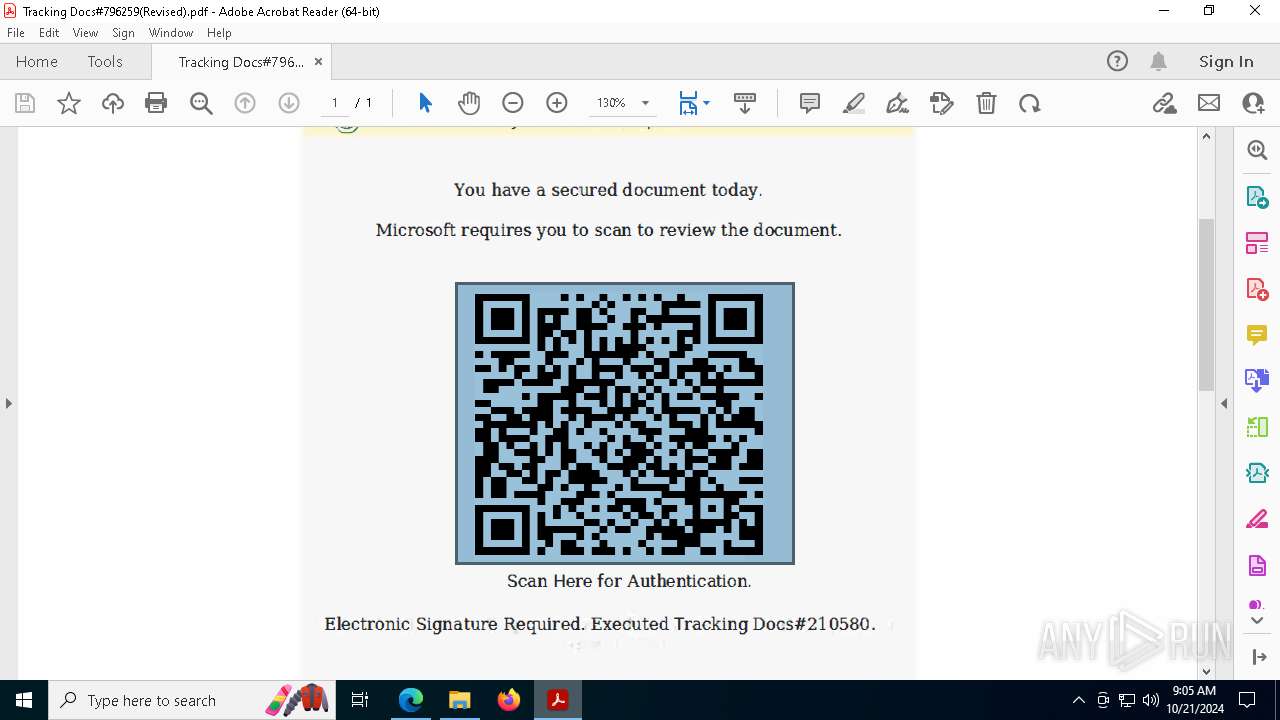Image resolution: width=1280 pixels, height=720 pixels.
Task: Open File Explorer from the taskbar
Action: (460, 700)
